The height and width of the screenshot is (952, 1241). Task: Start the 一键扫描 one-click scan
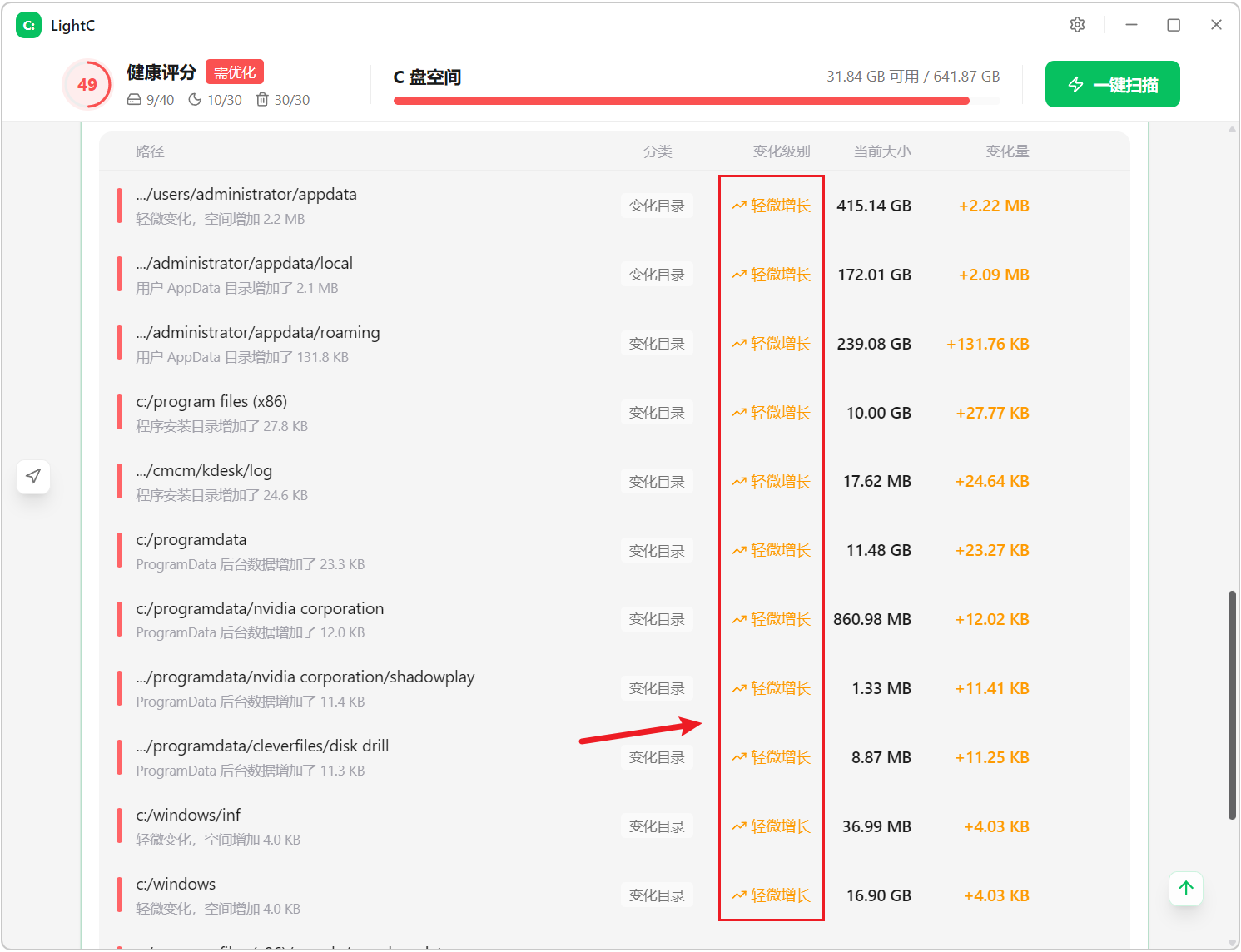(x=1112, y=84)
